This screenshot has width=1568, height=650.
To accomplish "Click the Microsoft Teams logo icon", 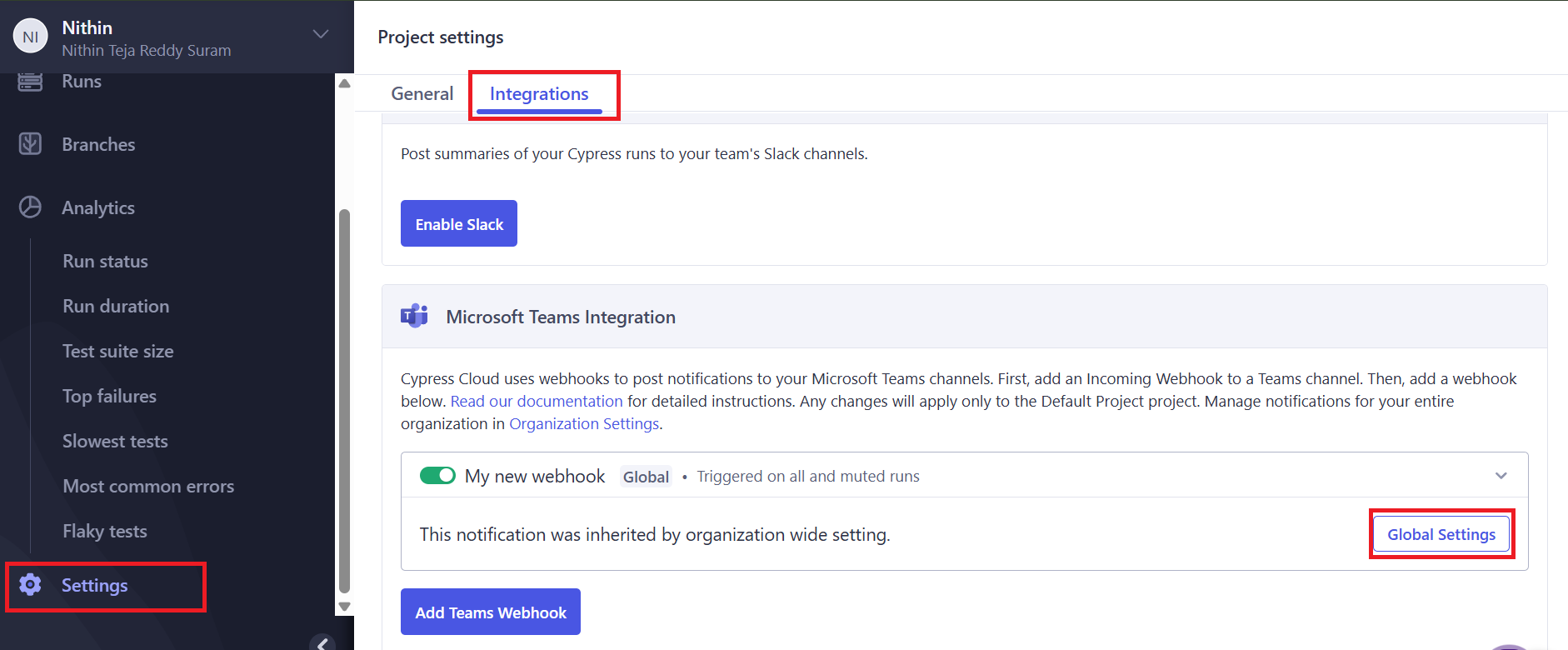I will pyautogui.click(x=414, y=317).
